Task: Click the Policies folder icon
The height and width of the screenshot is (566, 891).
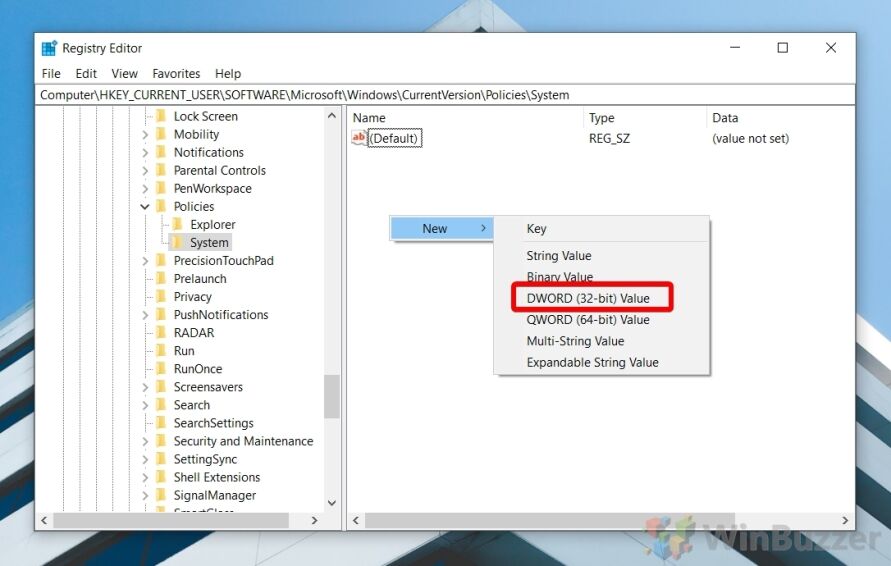Action: pyautogui.click(x=161, y=206)
